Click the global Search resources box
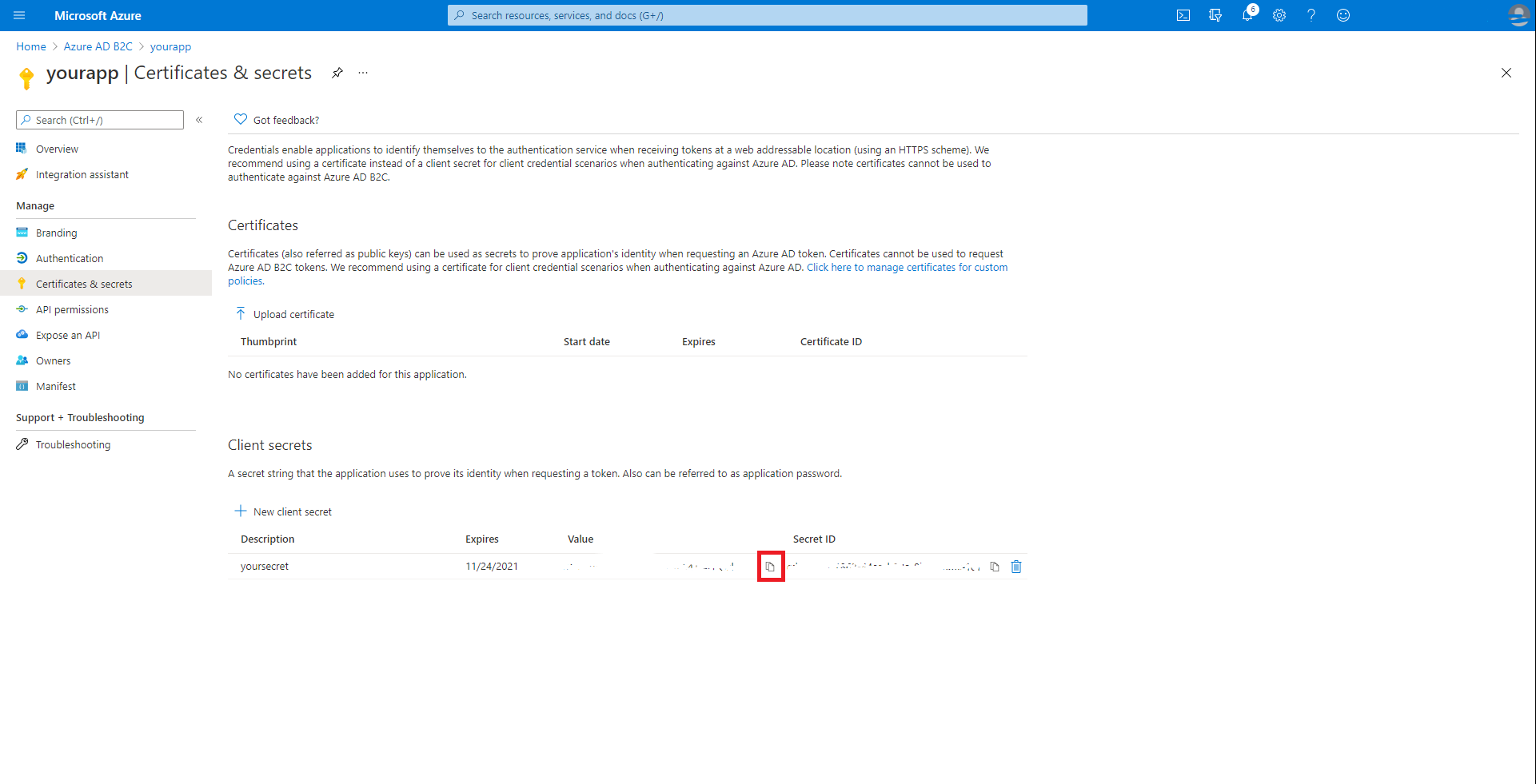 [x=768, y=15]
